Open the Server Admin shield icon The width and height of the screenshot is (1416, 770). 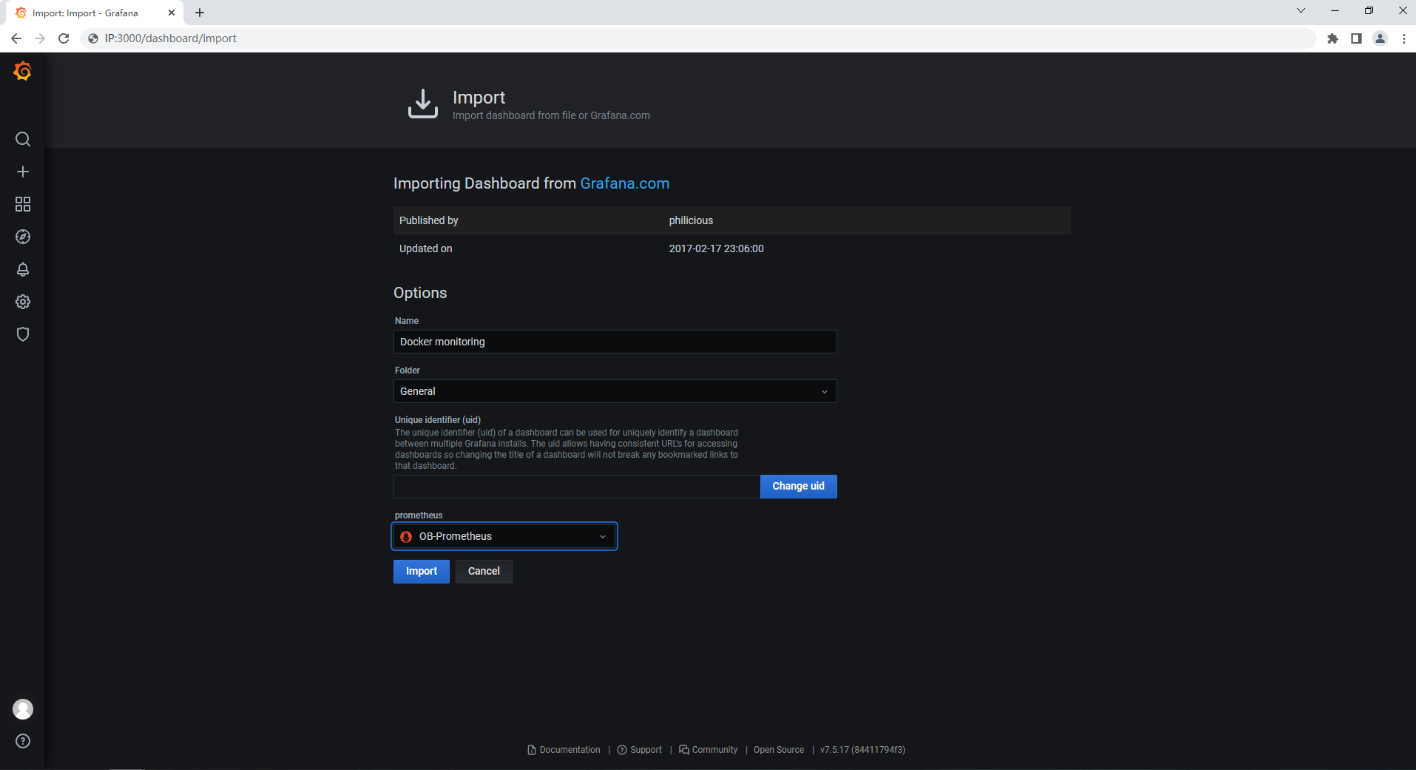[23, 334]
